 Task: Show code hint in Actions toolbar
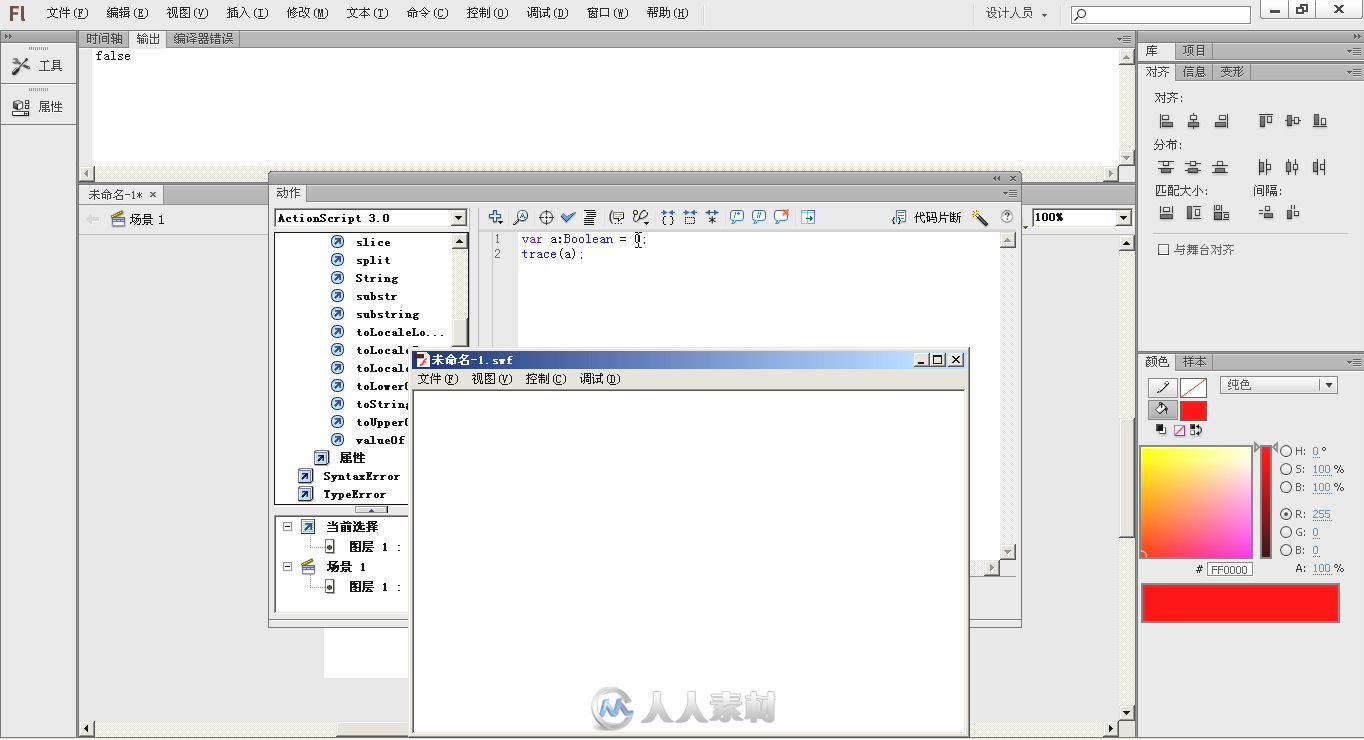[x=617, y=217]
